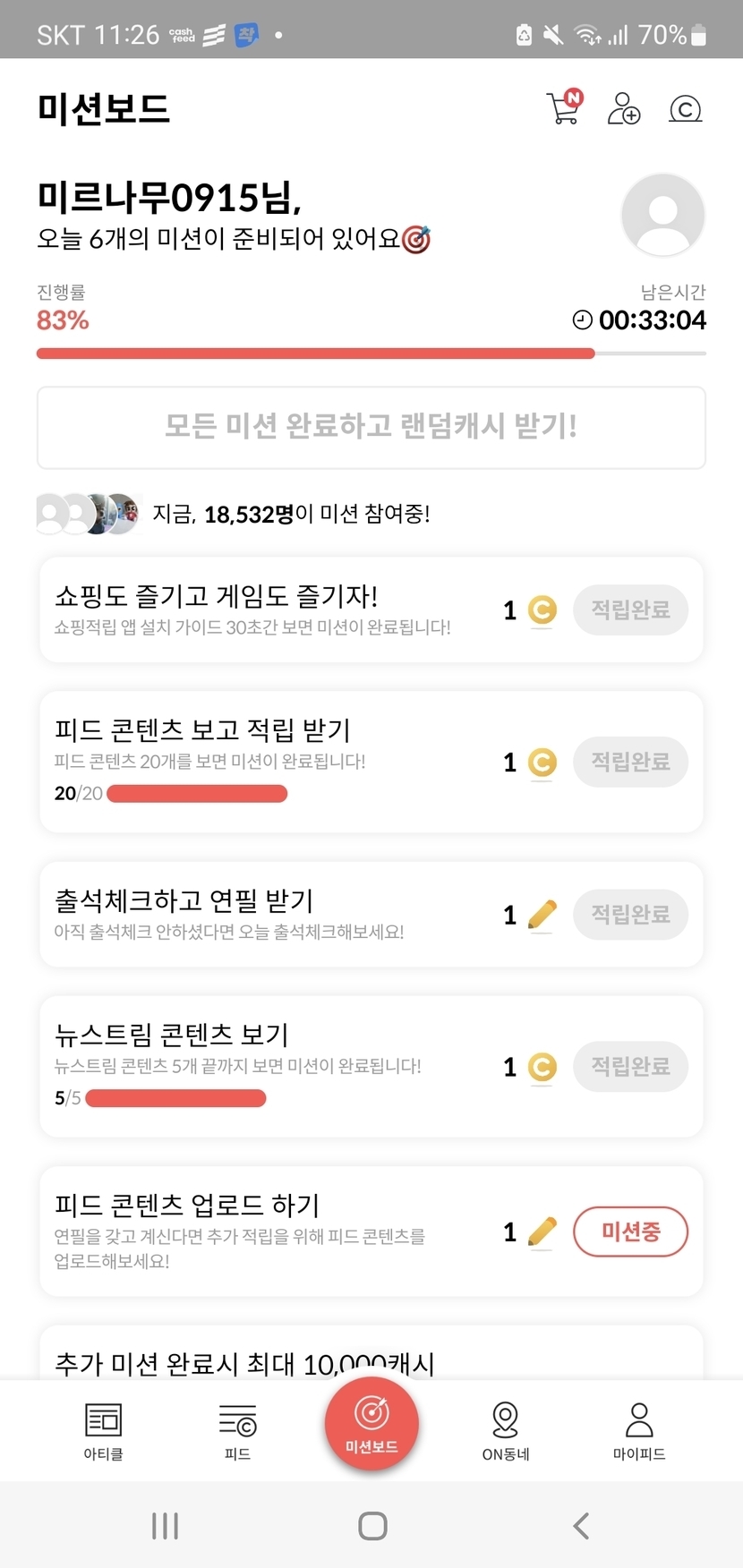743x1568 pixels.
Task: Tap the 미션중 button for feed upload
Action: 630,1231
